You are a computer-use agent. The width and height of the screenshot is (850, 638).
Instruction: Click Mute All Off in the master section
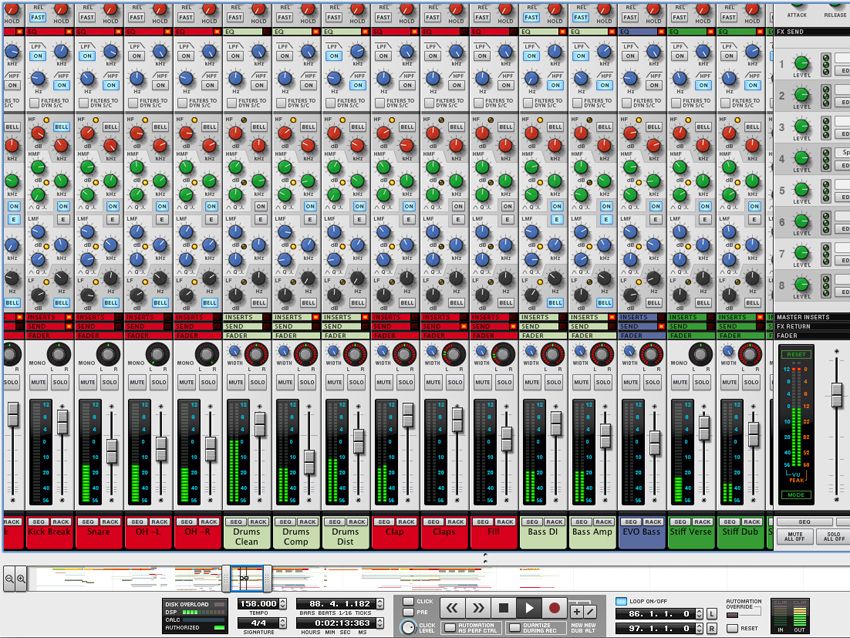coord(795,536)
